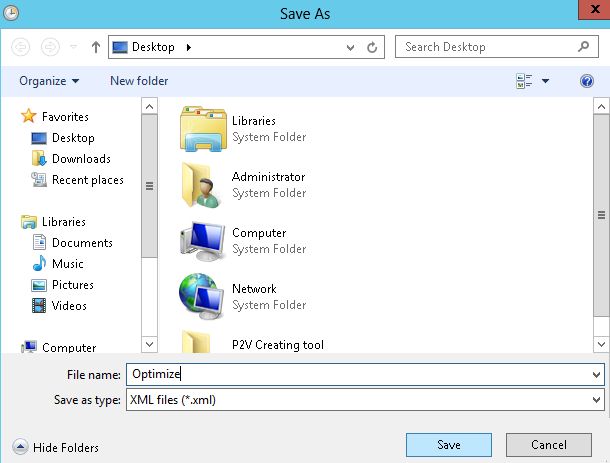Screen dimensions: 610x463
Task: Change view using the view icon
Action: [525, 81]
